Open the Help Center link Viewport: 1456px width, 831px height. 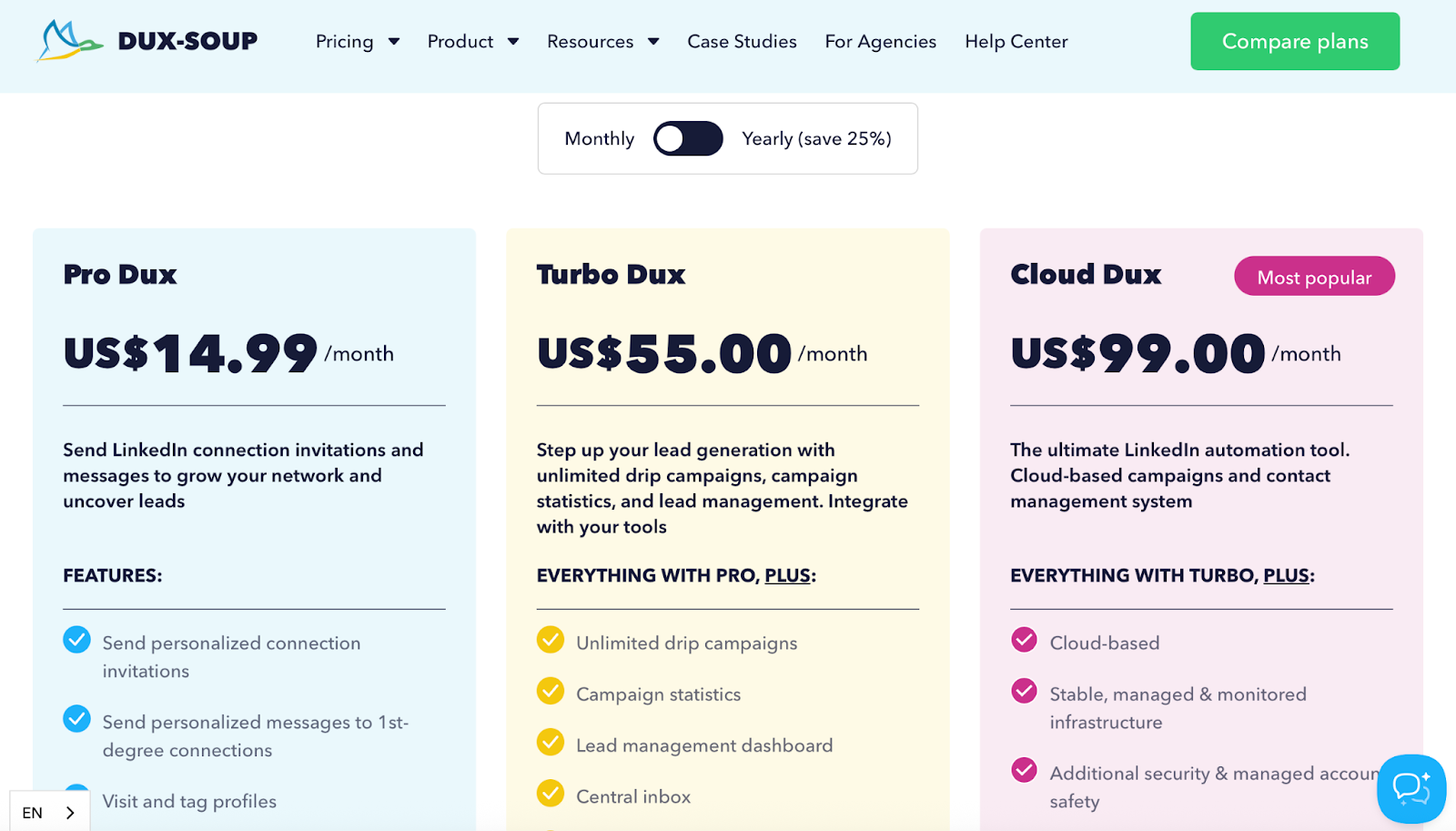tap(1016, 42)
